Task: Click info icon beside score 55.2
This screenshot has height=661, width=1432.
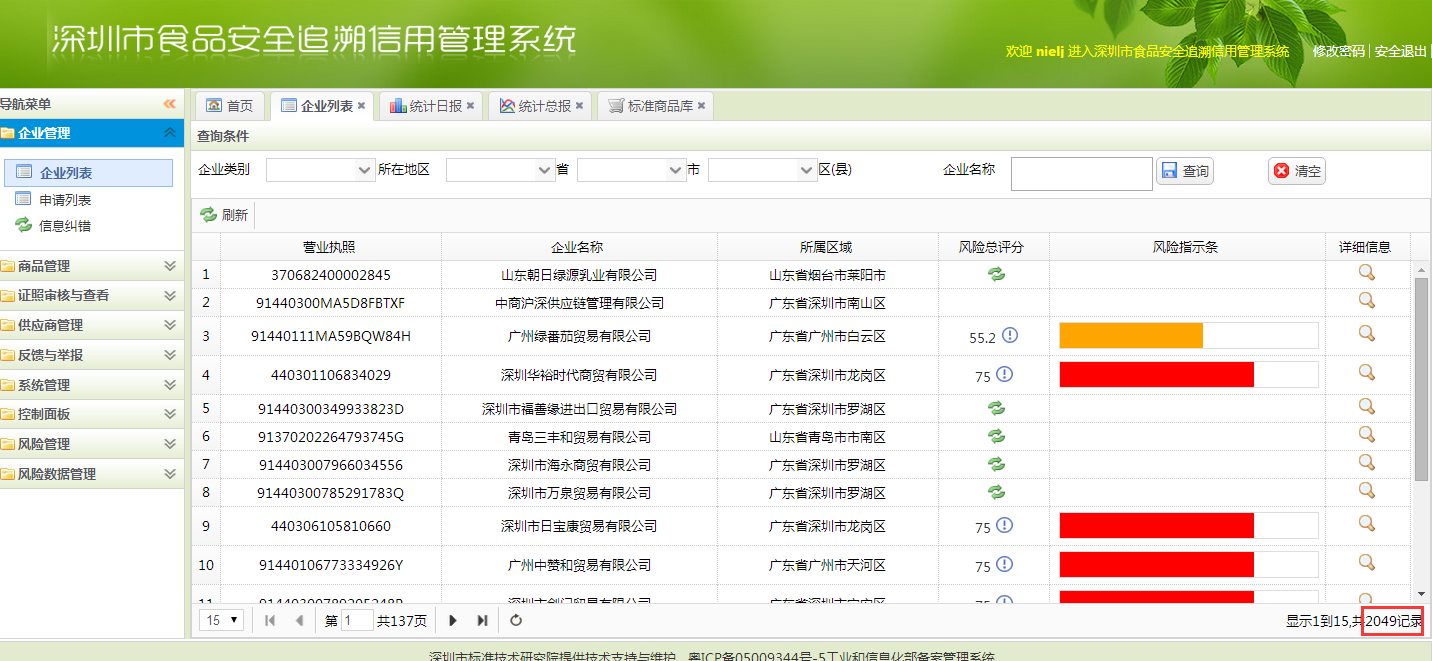Action: 1010,336
